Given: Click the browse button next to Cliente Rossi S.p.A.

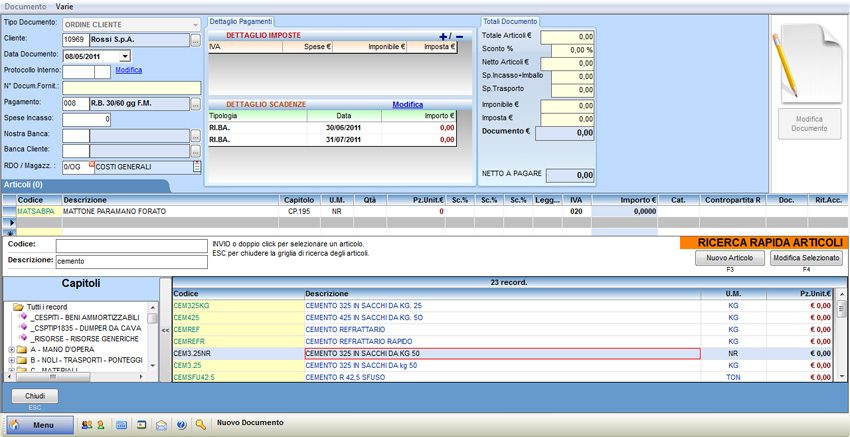Looking at the screenshot, I should (196, 40).
